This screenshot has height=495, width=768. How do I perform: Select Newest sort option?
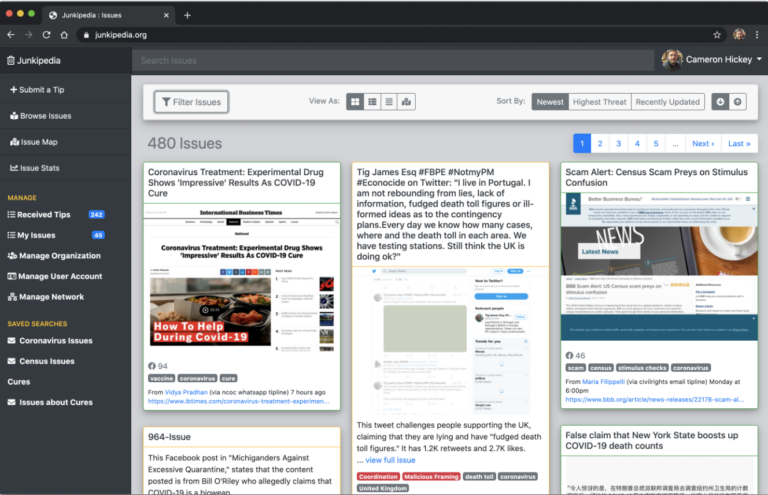[x=550, y=102]
